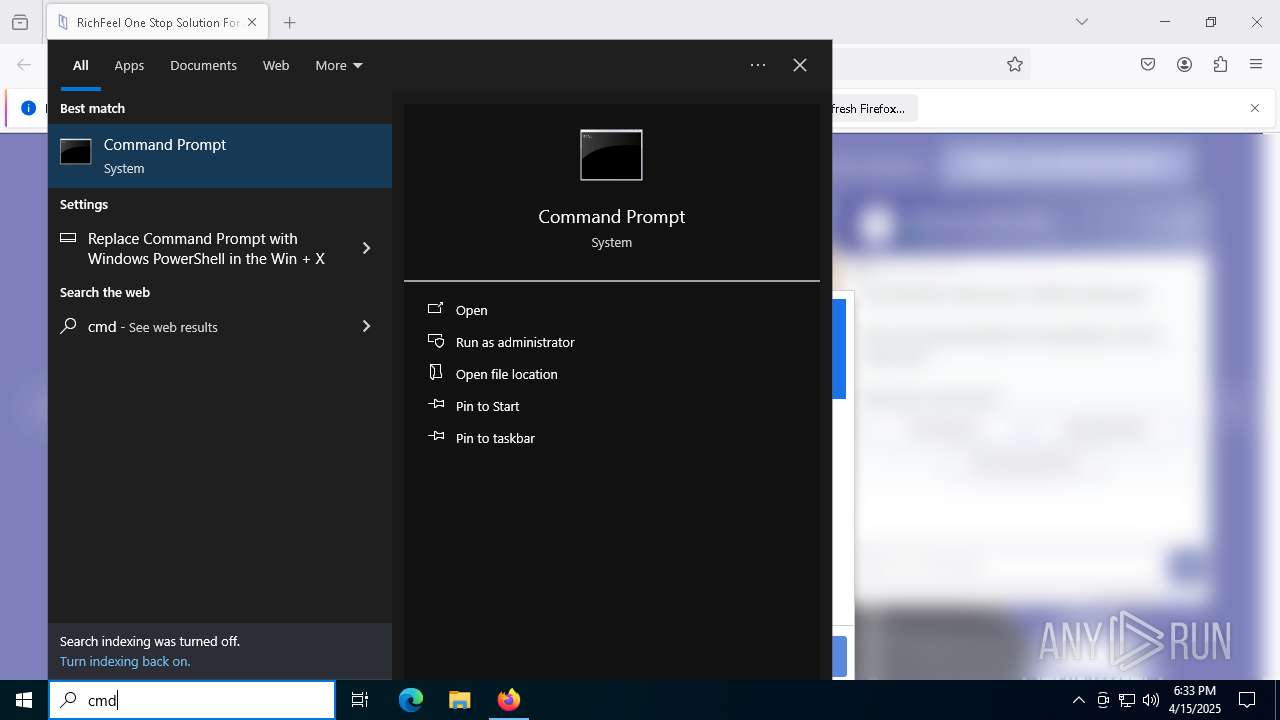Open Replace Command Prompt with PowerShell setting
Viewport: 1280px width, 720px height.
206,248
